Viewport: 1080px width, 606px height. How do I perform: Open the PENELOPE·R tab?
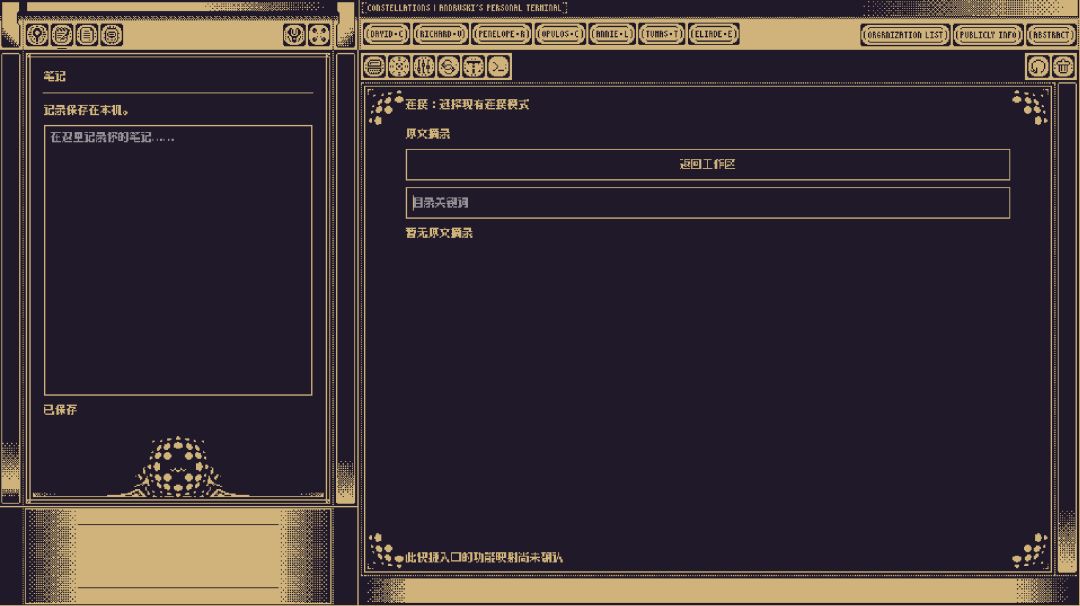[501, 34]
